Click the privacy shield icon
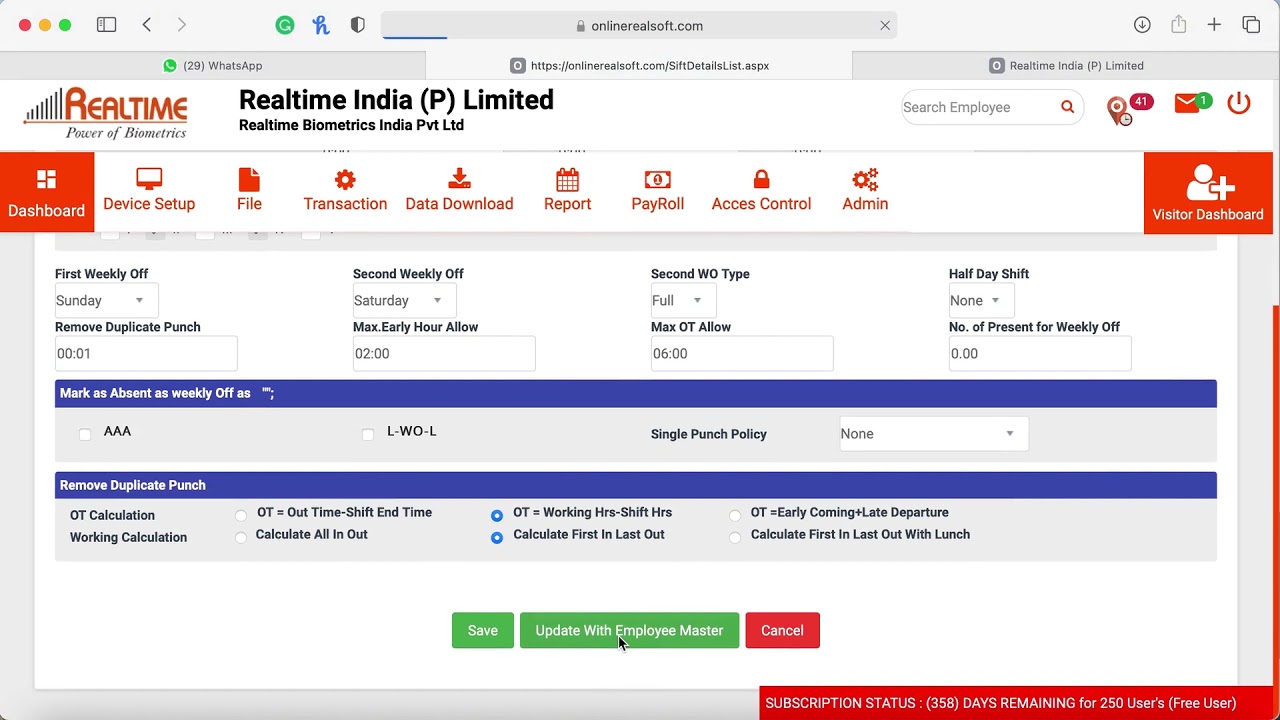 [358, 26]
